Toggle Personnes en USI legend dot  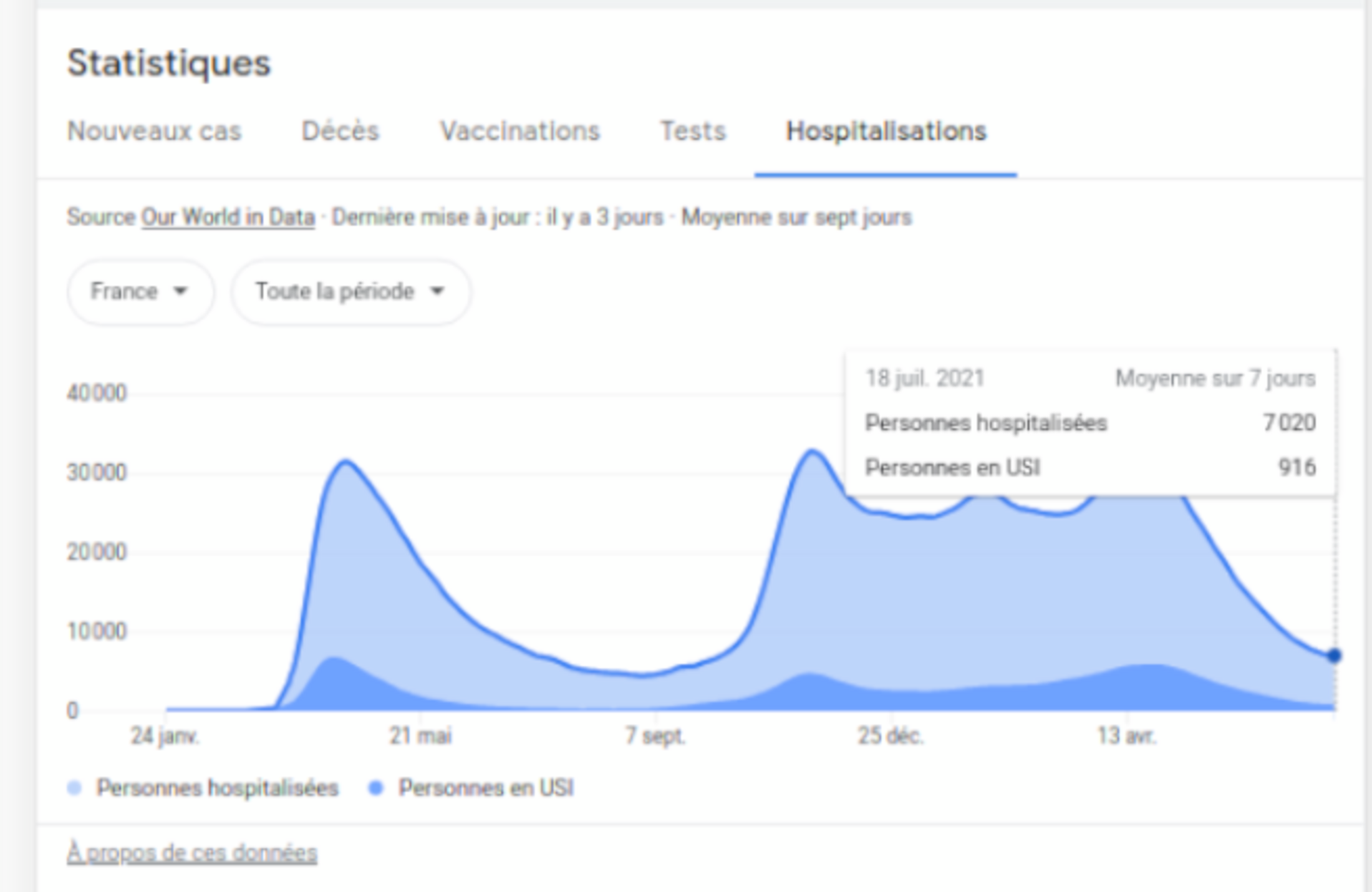coord(375,788)
